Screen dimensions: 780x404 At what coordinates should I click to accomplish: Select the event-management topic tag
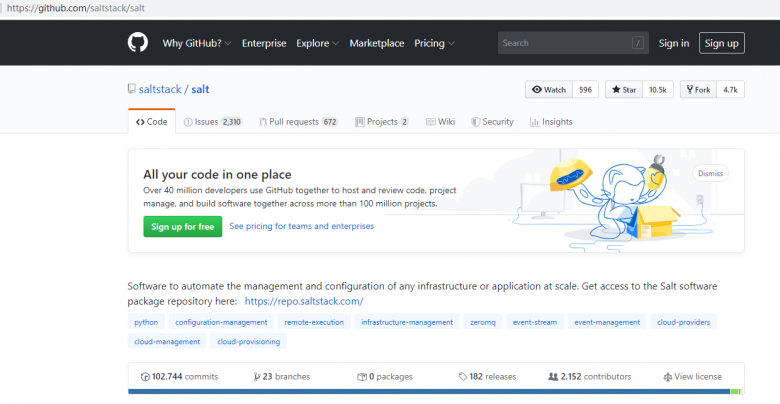(x=607, y=322)
